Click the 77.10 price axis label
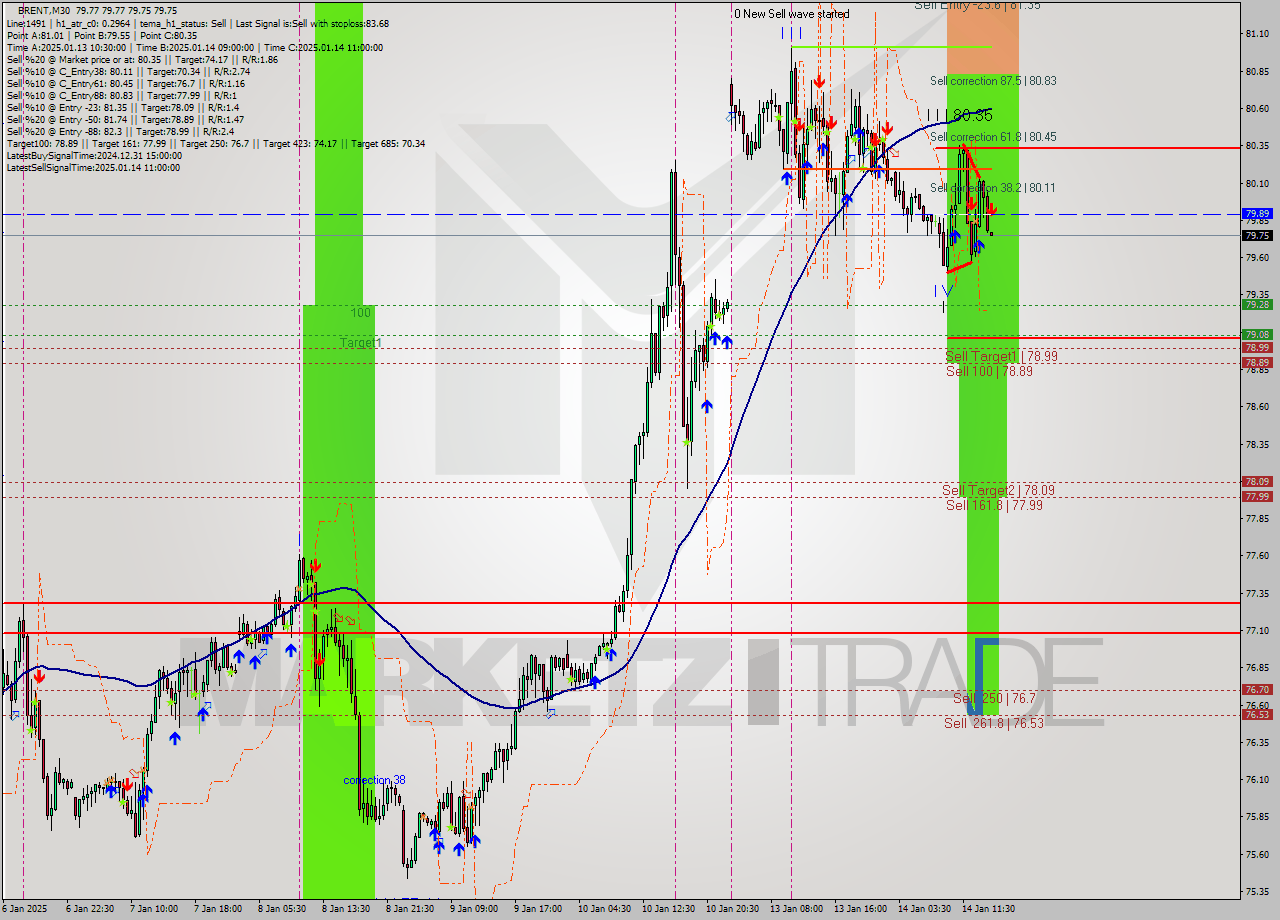The height and width of the screenshot is (920, 1280). click(x=1258, y=630)
